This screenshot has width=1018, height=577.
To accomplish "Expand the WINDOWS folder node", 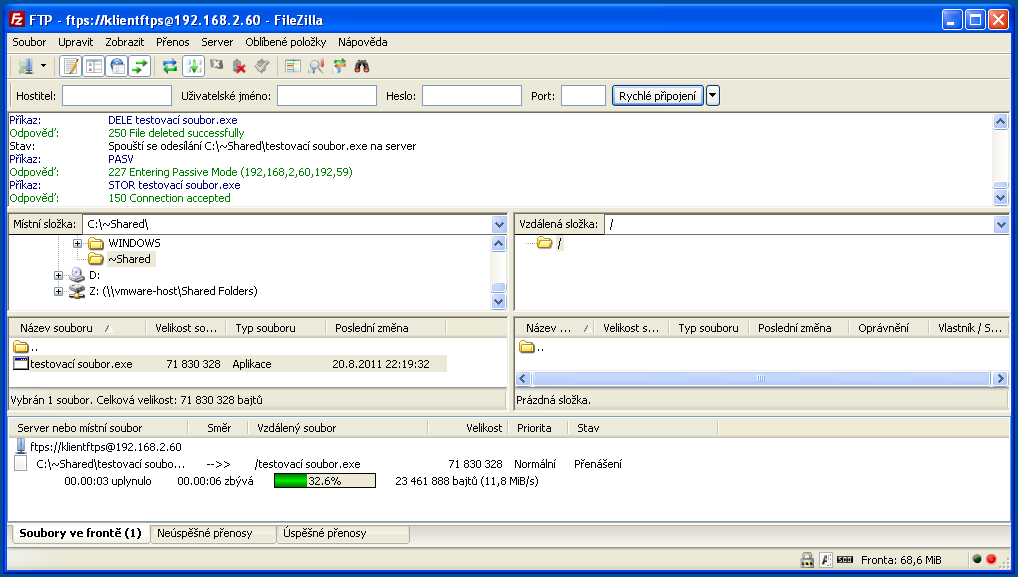I will tap(77, 243).
